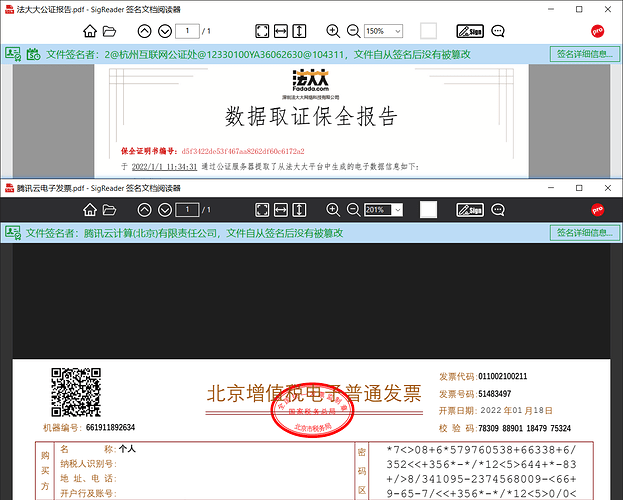The width and height of the screenshot is (623, 500).
Task: Click signer certificate icon in bottom banner
Action: coord(13,233)
